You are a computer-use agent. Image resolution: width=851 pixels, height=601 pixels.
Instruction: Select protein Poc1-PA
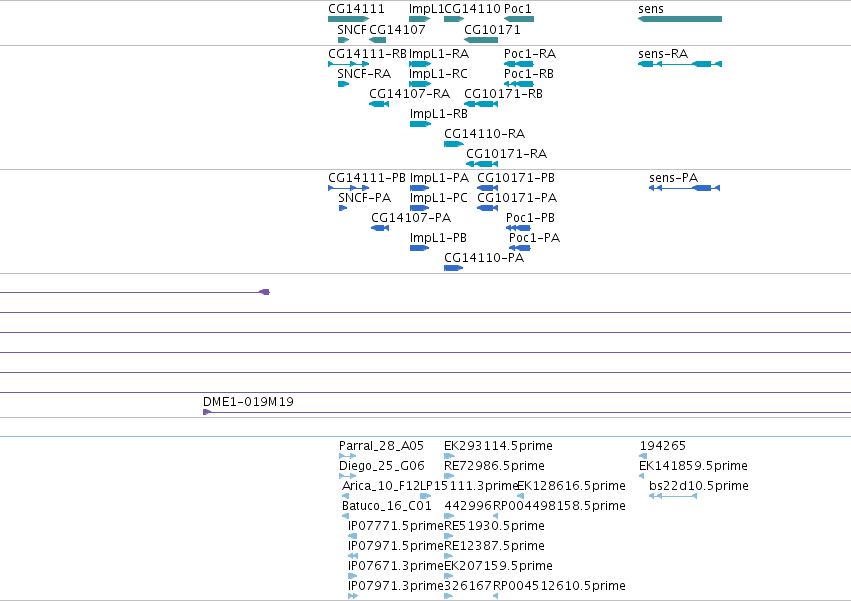tap(520, 249)
